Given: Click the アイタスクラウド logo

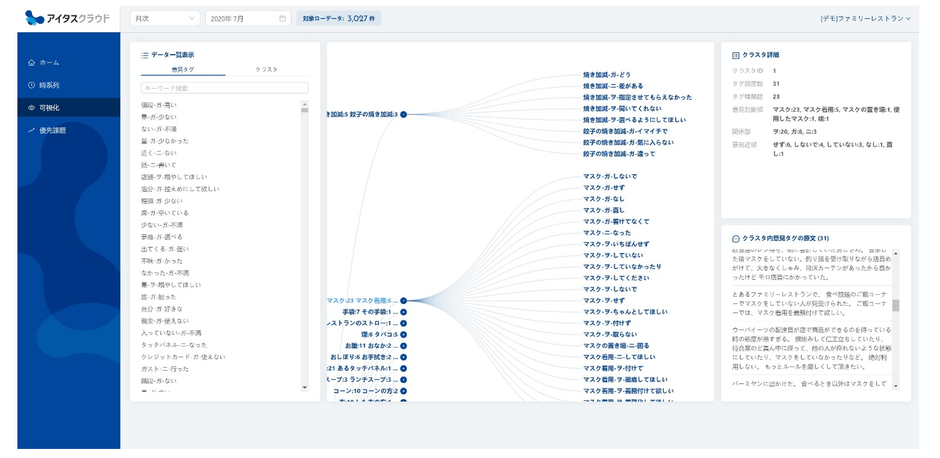Looking at the screenshot, I should tap(67, 17).
